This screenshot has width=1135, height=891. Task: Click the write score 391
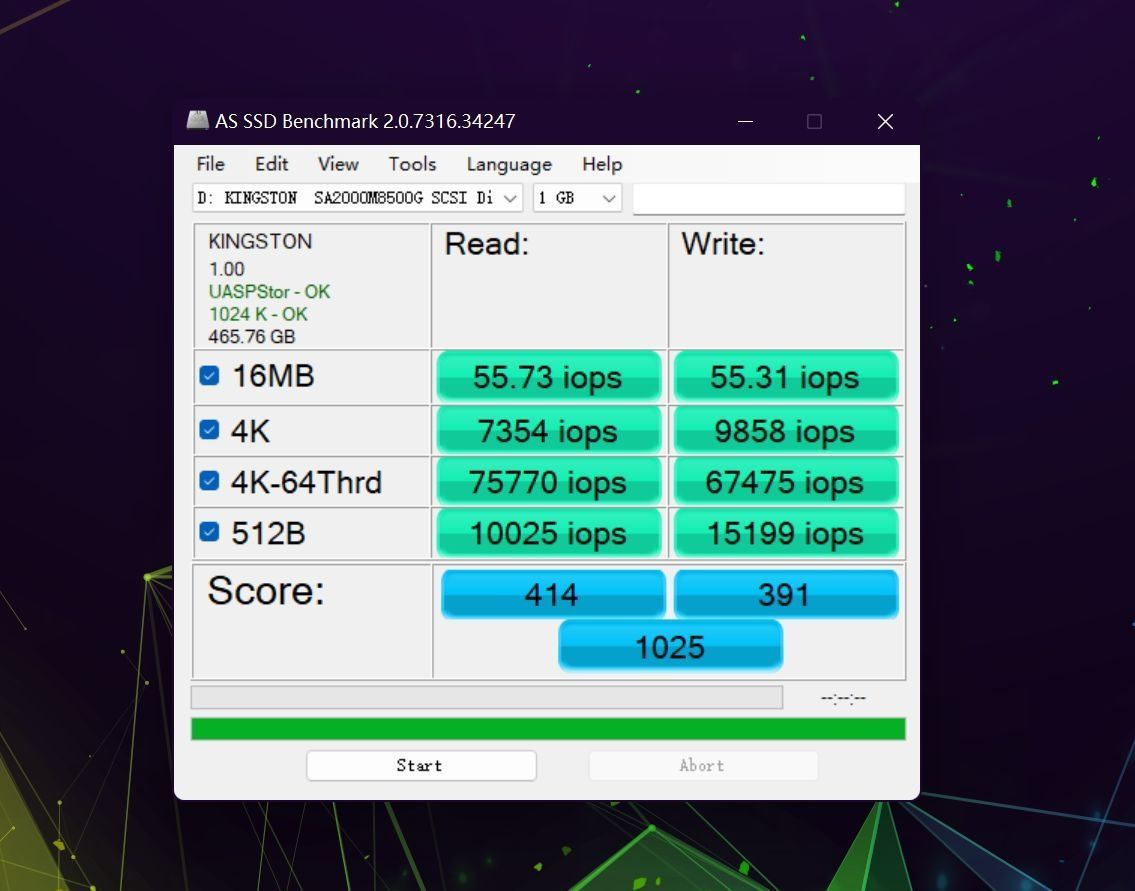pos(785,594)
